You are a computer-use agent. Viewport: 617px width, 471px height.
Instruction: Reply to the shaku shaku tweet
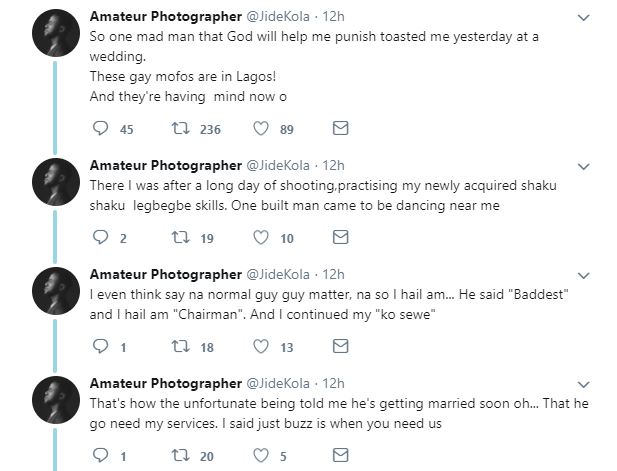click(x=100, y=237)
